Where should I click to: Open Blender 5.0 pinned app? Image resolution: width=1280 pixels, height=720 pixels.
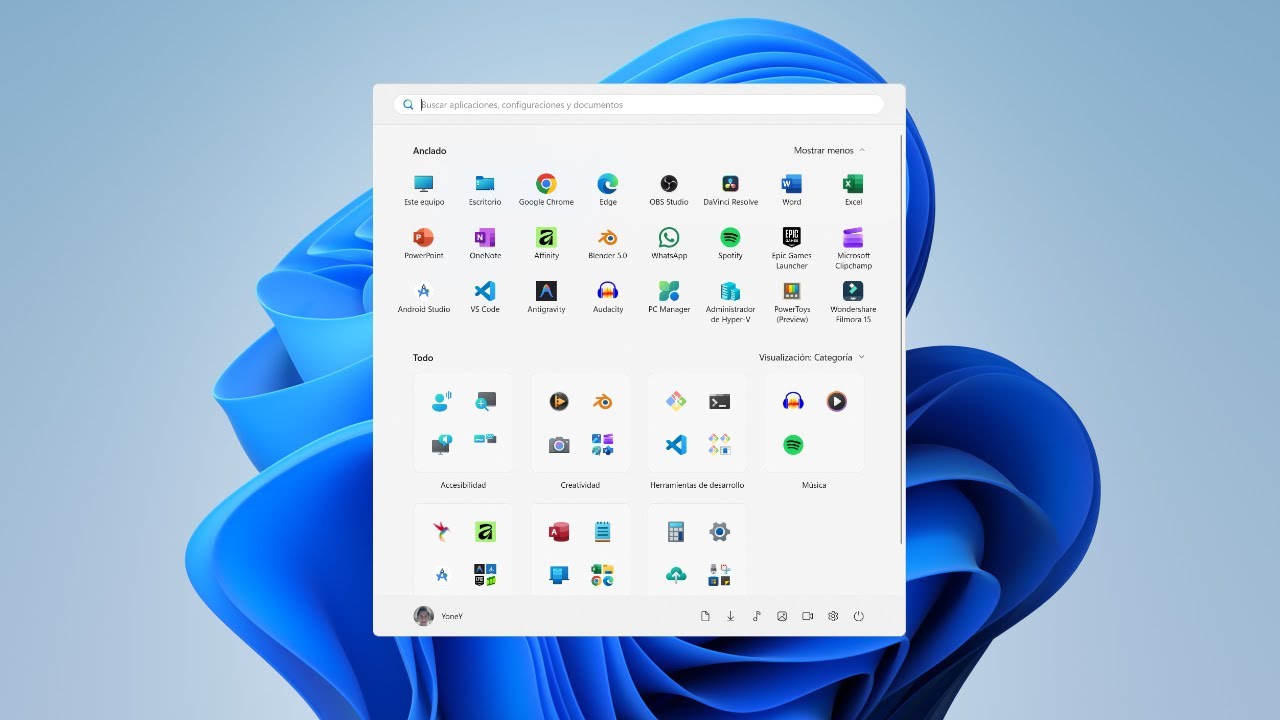608,243
